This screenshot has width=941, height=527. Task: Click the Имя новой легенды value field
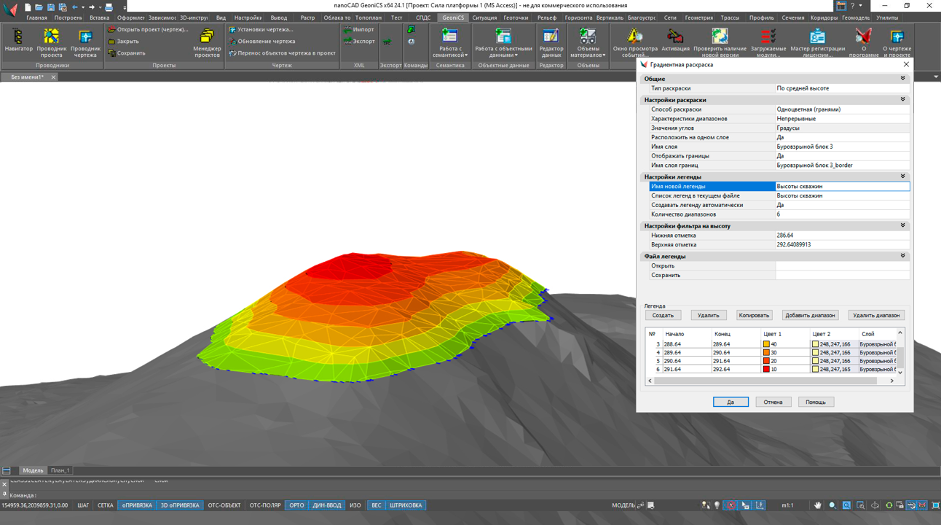pos(842,186)
